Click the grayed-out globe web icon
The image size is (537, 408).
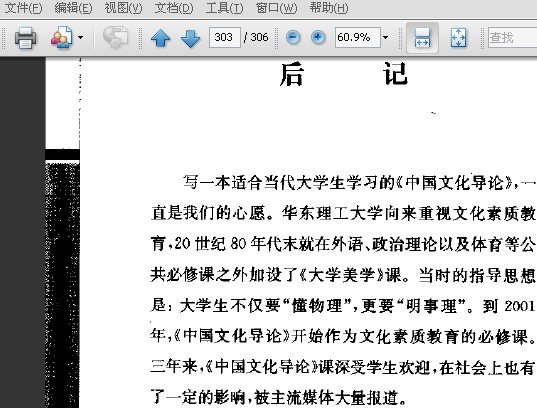[x=116, y=37]
